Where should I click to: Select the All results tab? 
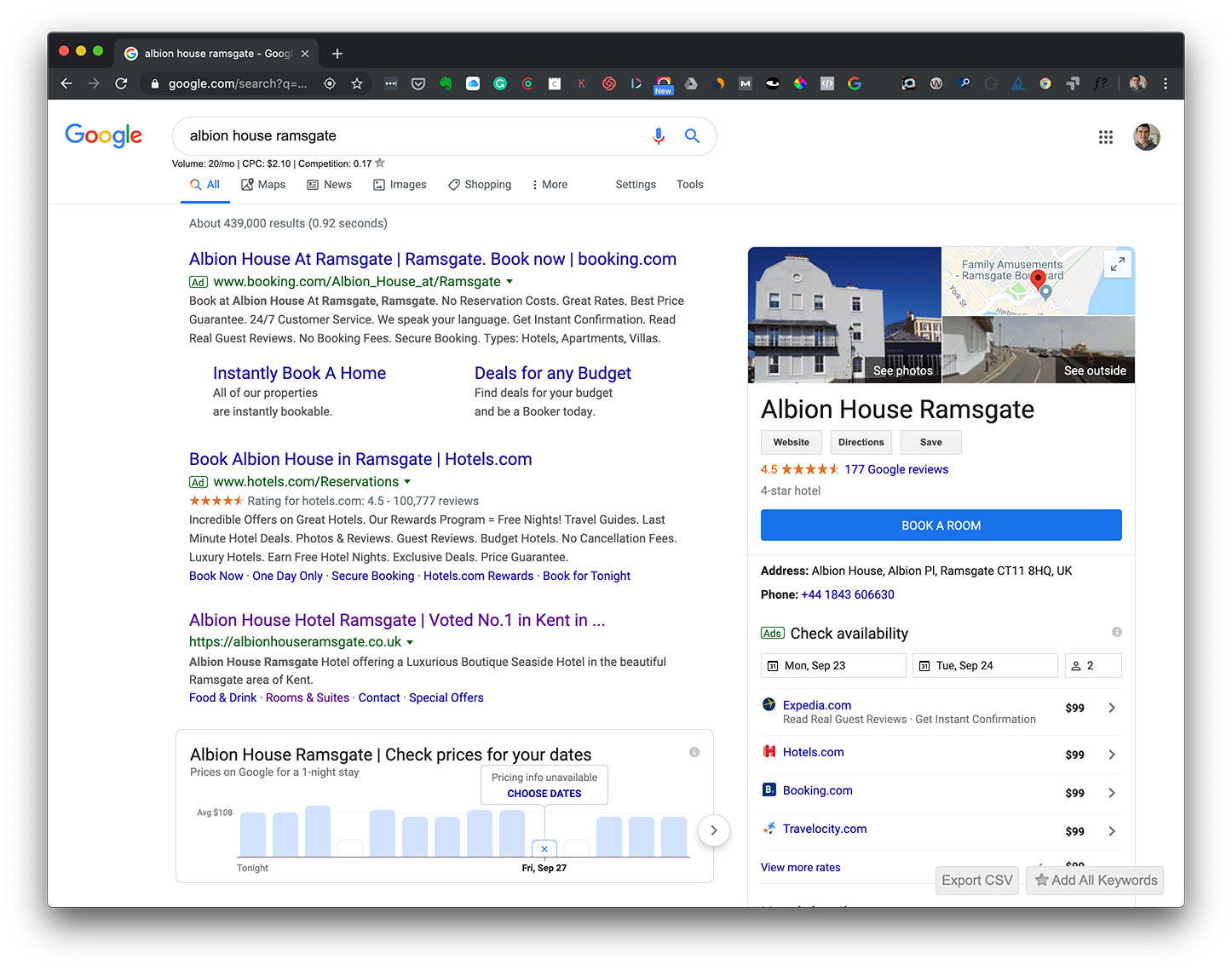pyautogui.click(x=205, y=185)
